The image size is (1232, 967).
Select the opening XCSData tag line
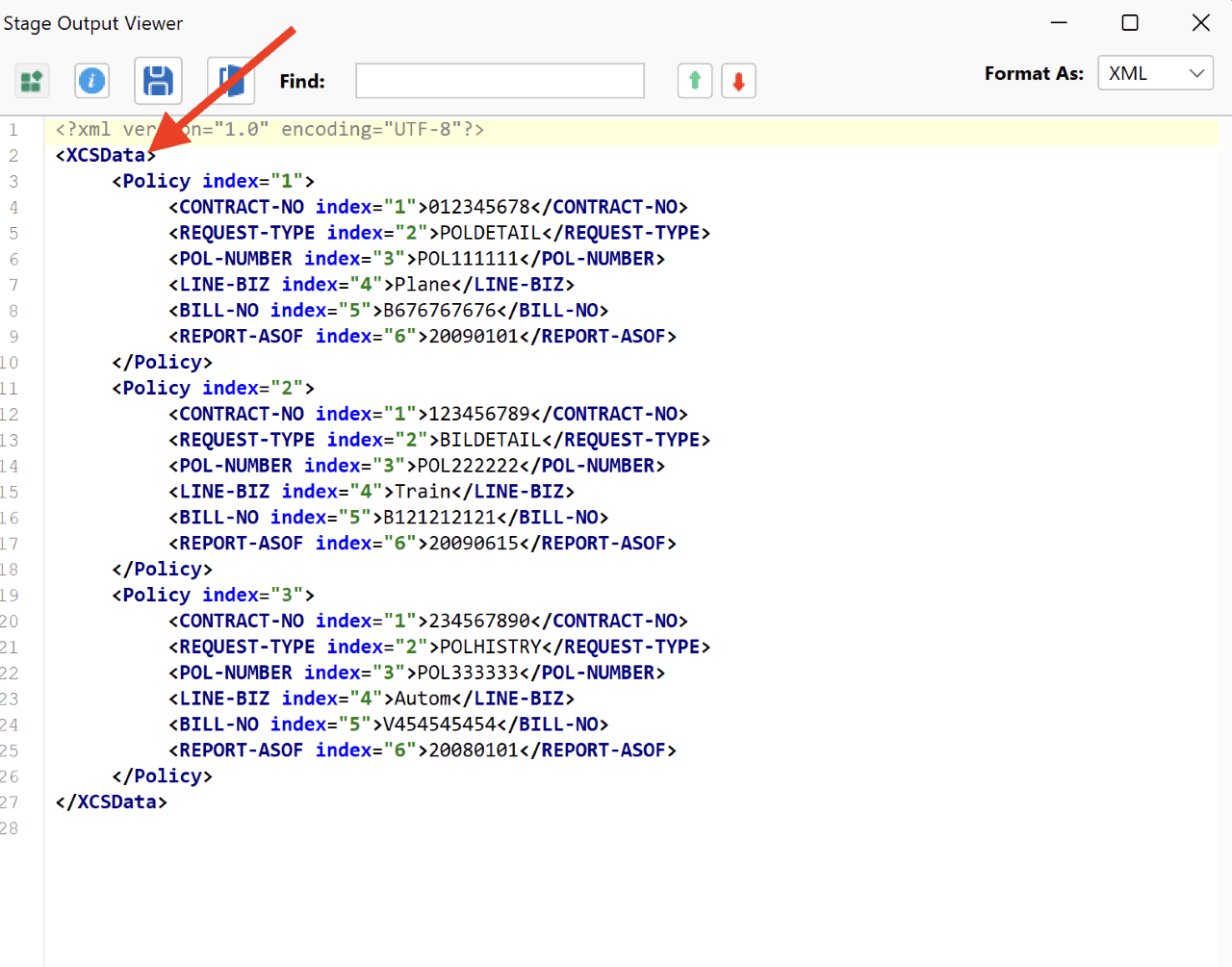[x=106, y=155]
